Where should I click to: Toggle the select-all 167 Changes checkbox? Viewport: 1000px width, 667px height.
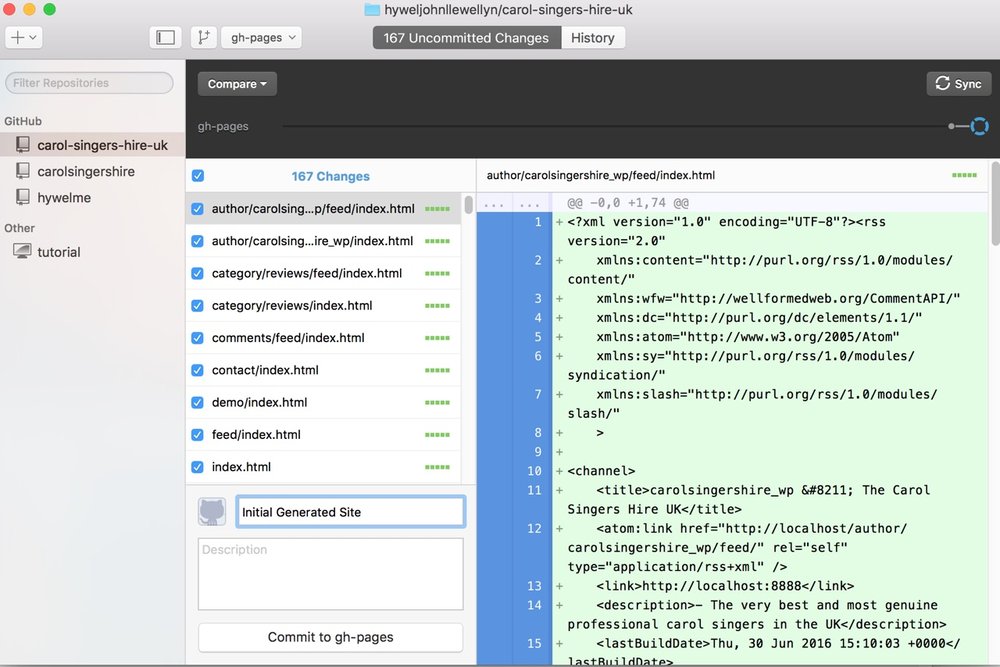click(x=198, y=176)
